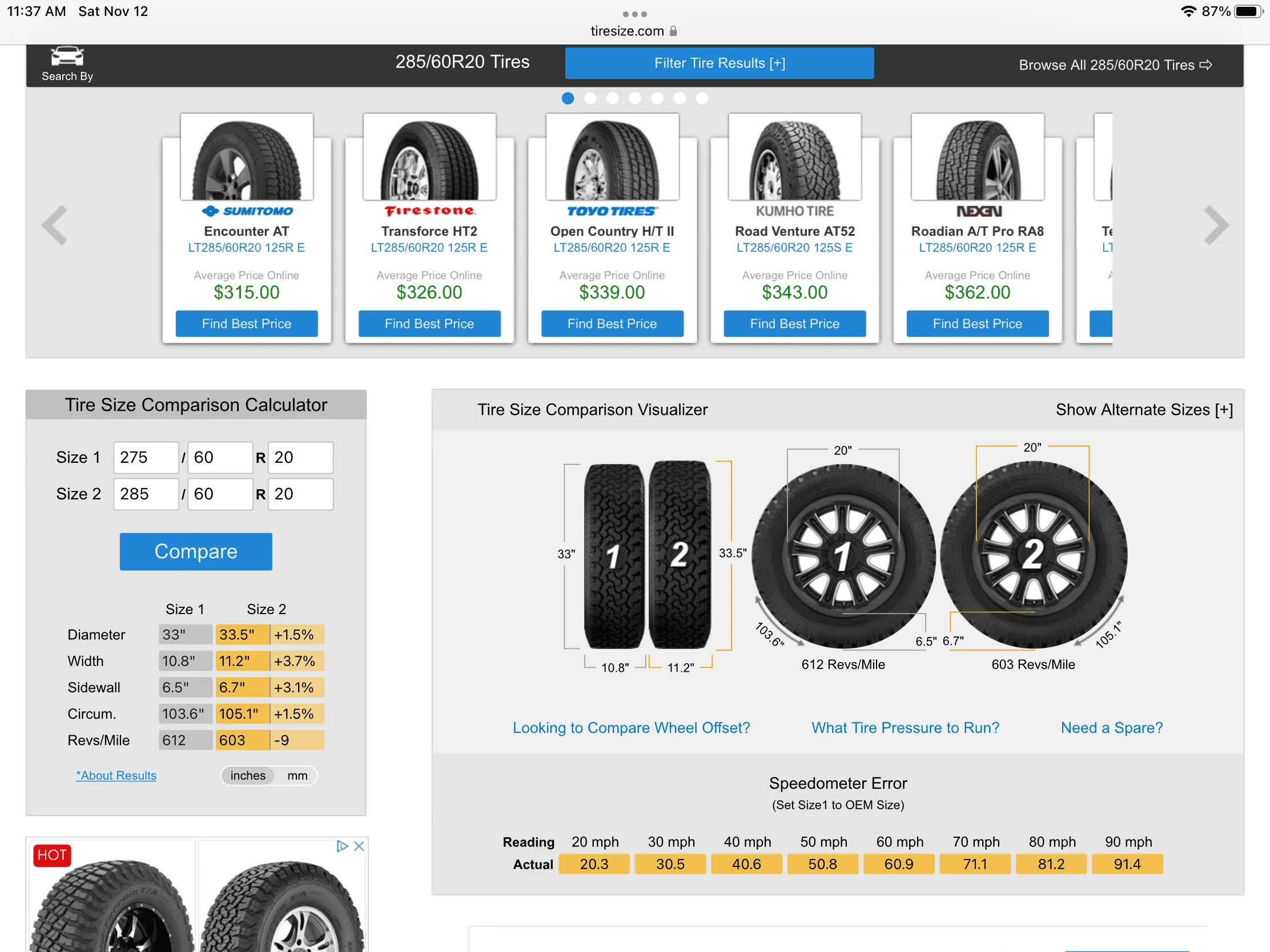Screen dimensions: 1270x952
Task: Tap the Kumho Road Venture tire image
Action: (x=795, y=156)
